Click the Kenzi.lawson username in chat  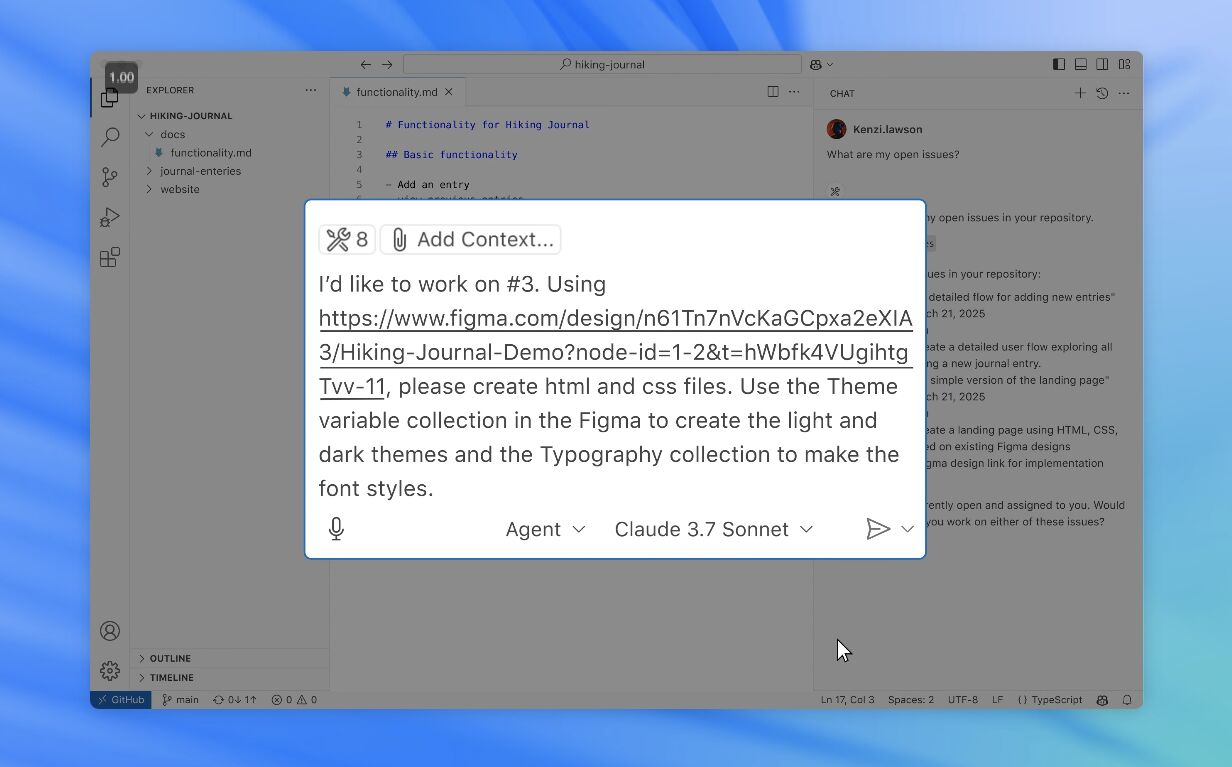(x=888, y=129)
